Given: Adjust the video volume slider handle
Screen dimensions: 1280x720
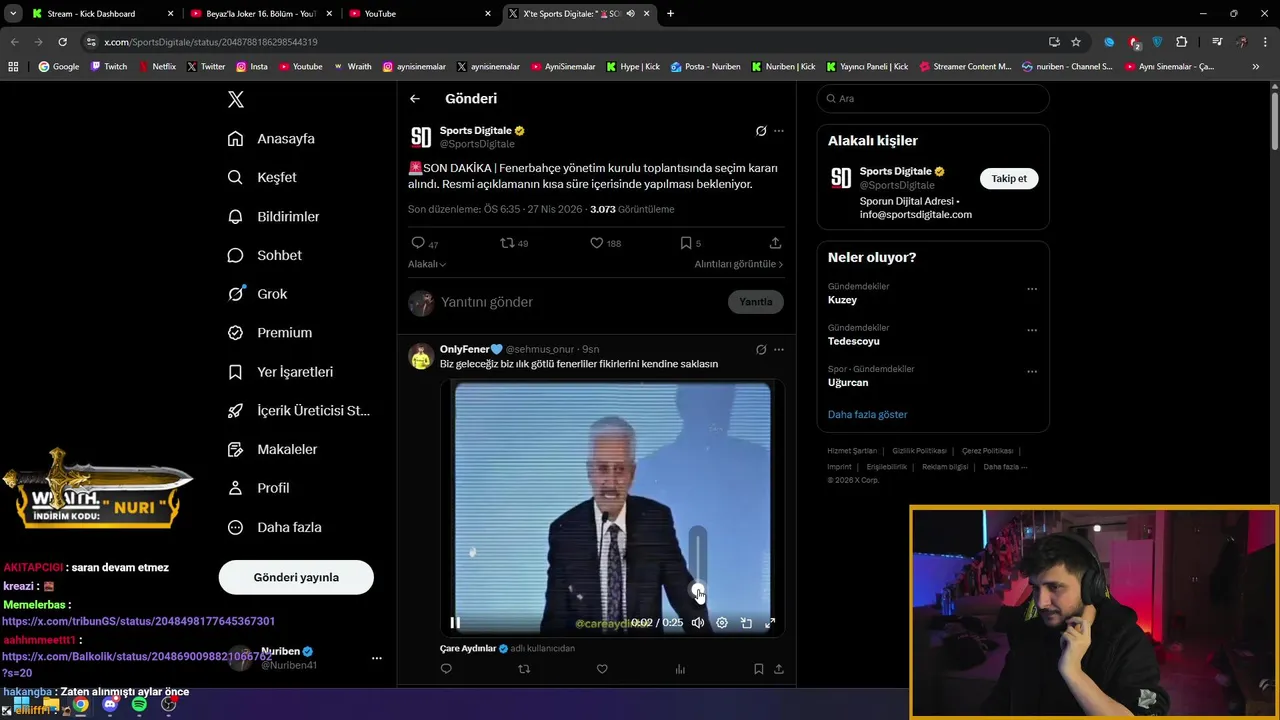Looking at the screenshot, I should click(698, 589).
